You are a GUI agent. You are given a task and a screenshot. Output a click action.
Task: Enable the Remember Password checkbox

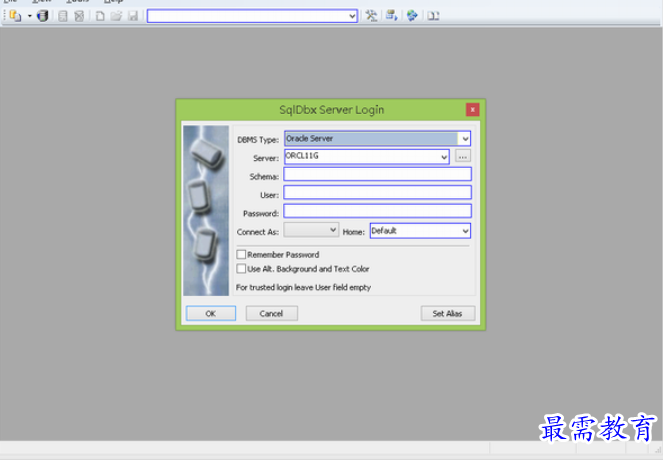click(x=241, y=255)
